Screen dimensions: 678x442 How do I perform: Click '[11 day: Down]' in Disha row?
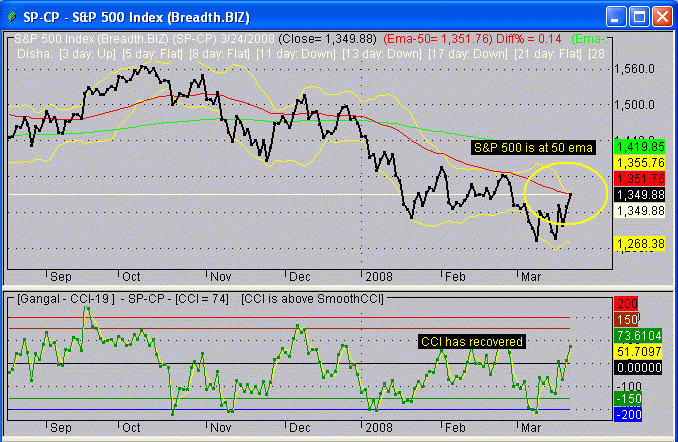coord(296,54)
